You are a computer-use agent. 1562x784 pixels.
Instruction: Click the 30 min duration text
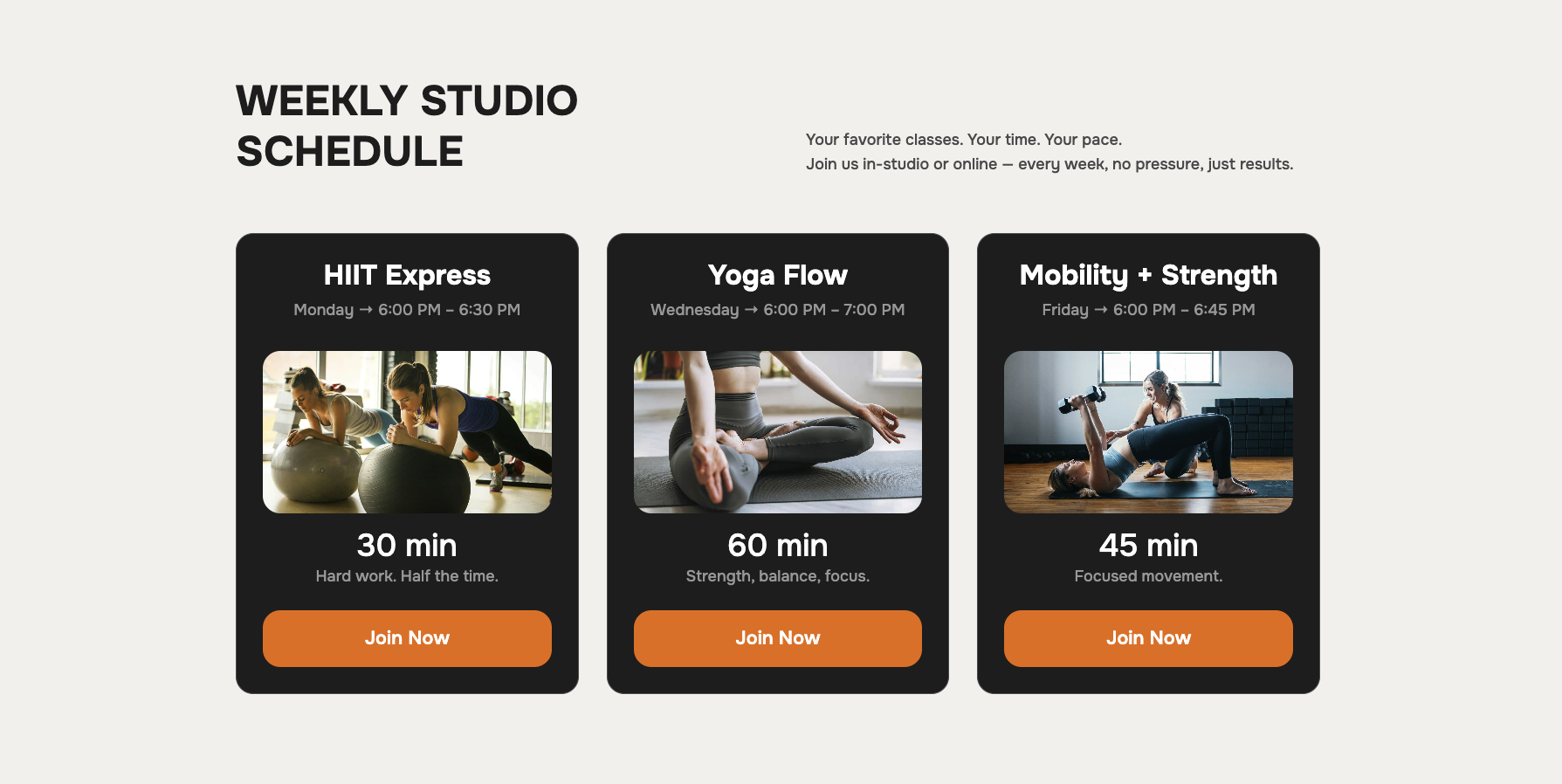[407, 545]
